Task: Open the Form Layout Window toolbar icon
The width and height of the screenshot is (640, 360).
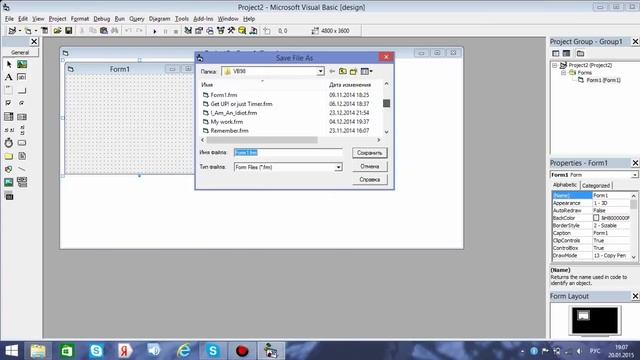Action: (x=210, y=31)
